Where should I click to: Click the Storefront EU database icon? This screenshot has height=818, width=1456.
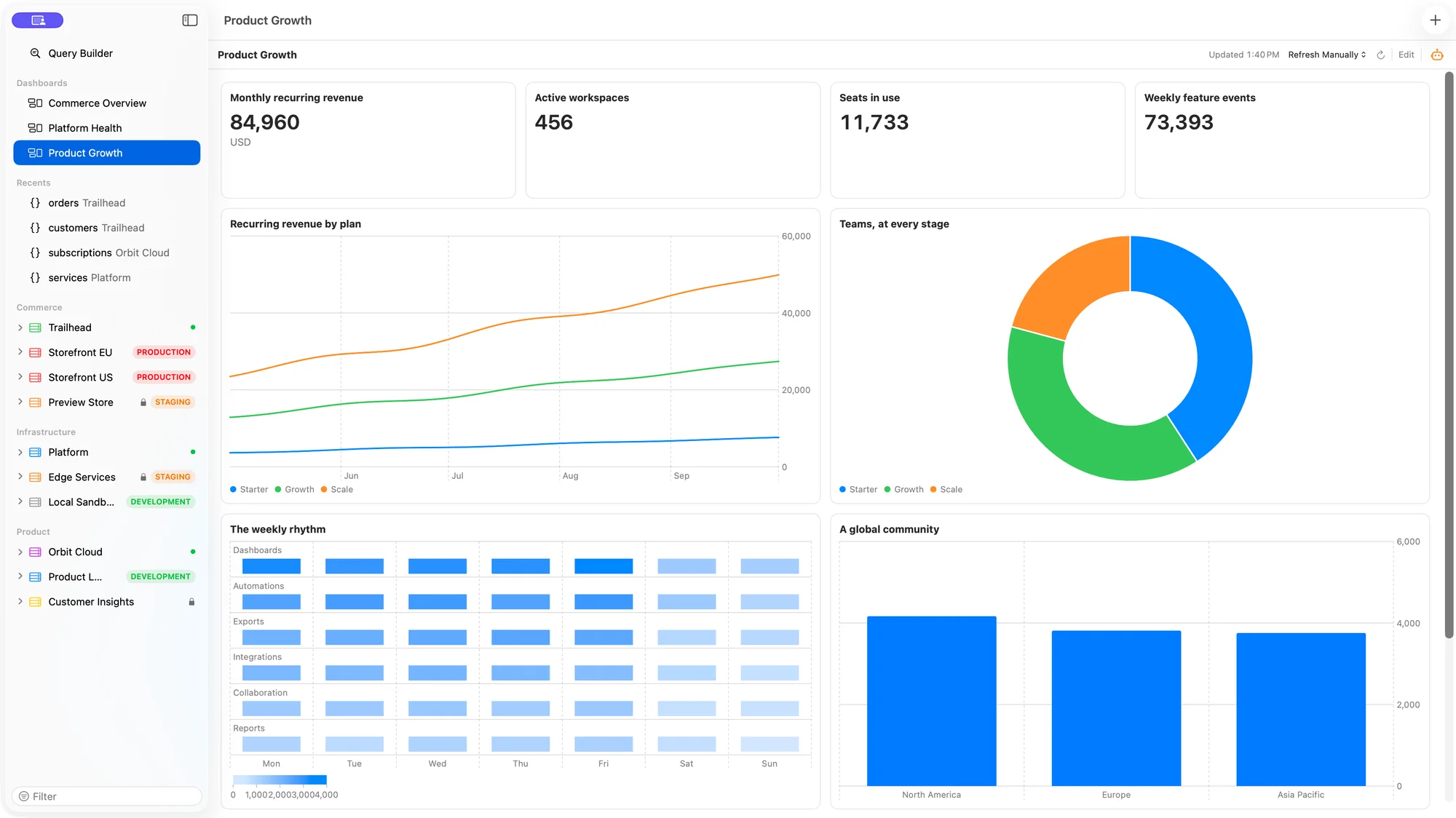[x=35, y=352]
